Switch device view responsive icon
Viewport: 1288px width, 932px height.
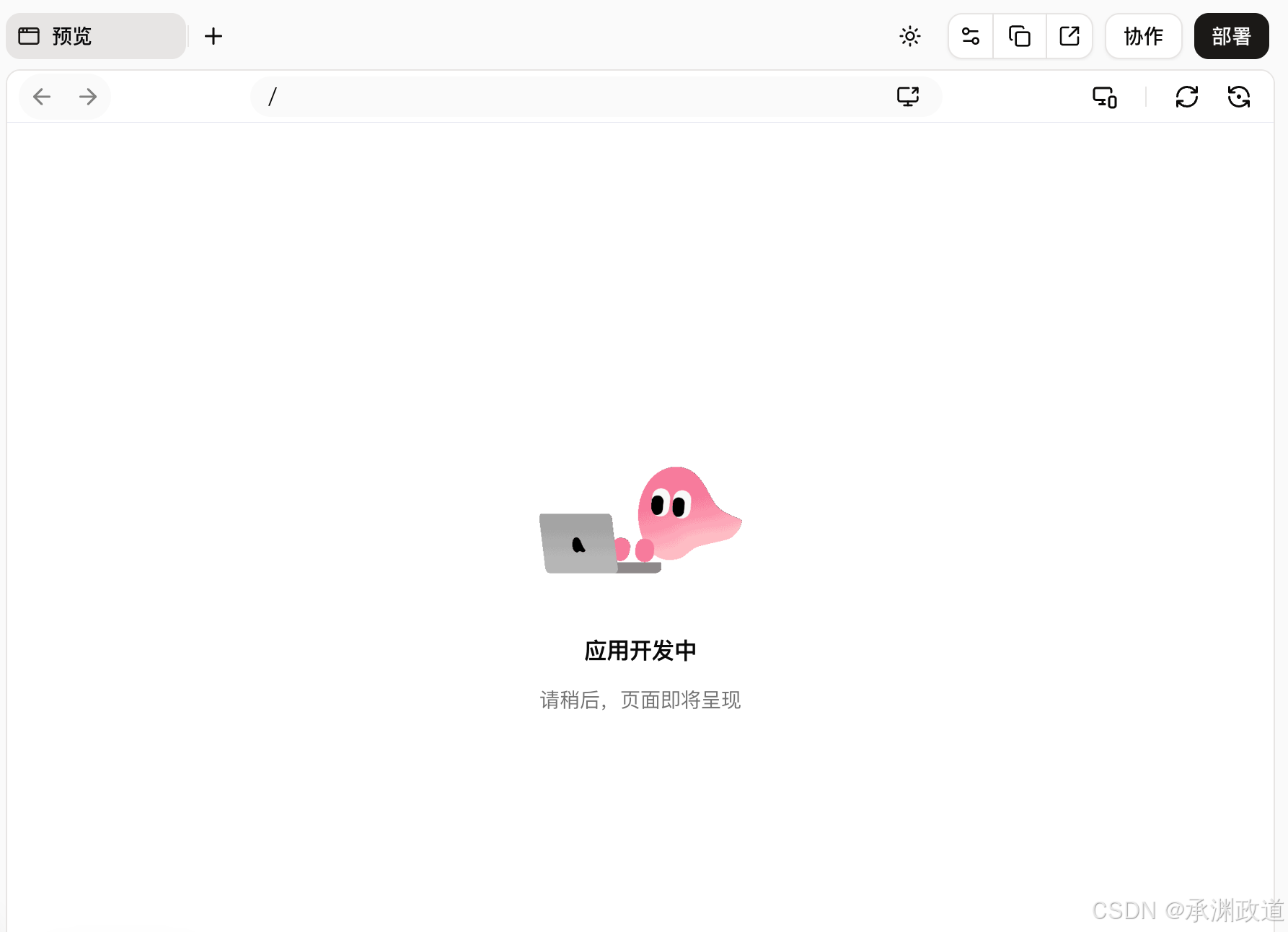1105,97
